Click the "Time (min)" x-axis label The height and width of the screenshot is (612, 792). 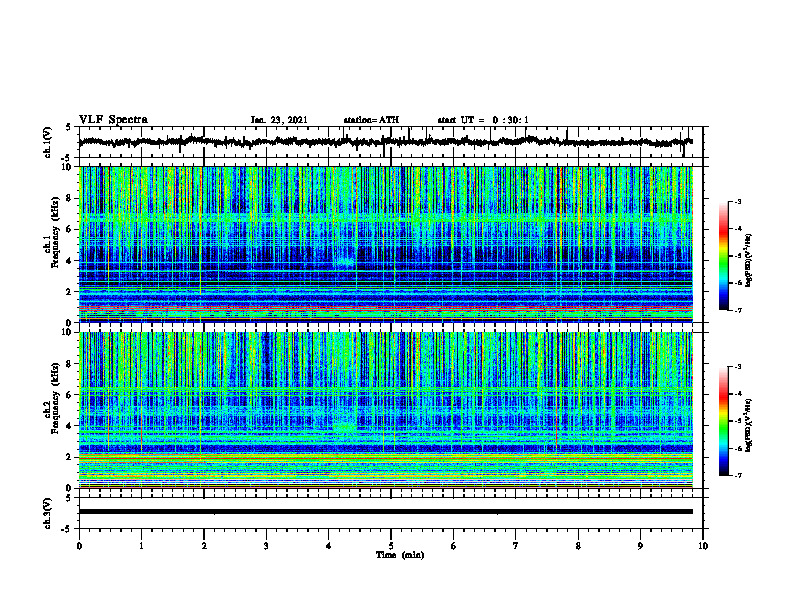click(400, 555)
